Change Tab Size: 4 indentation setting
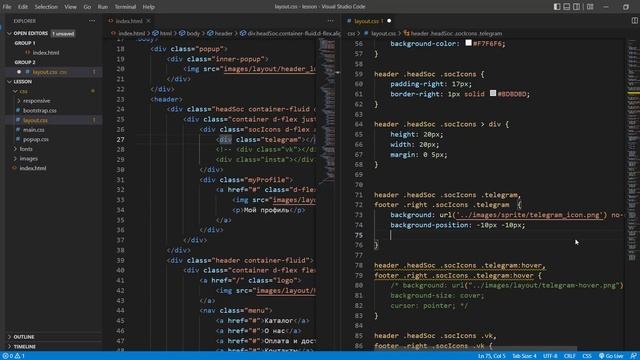Viewport: 640px width, 360px height. 524,356
